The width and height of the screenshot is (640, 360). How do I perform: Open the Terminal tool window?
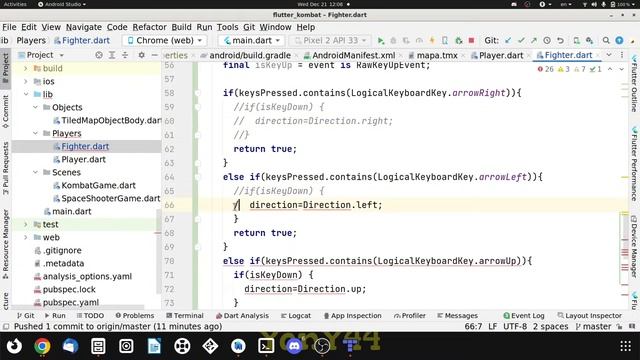pyautogui.click(x=185, y=316)
